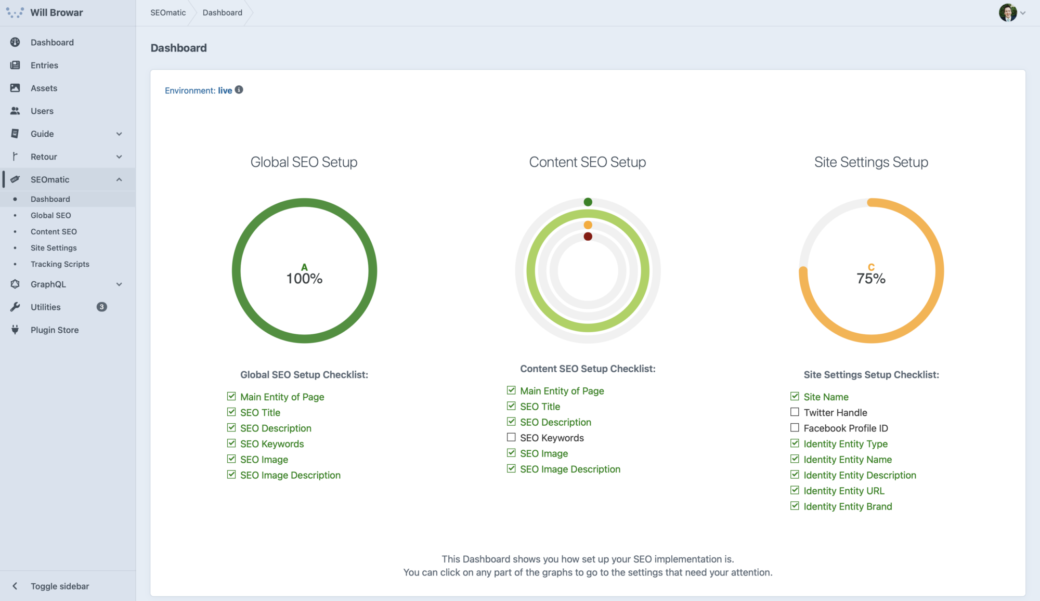Click the Identity Entity URL link
The width and height of the screenshot is (1040, 601).
click(844, 491)
